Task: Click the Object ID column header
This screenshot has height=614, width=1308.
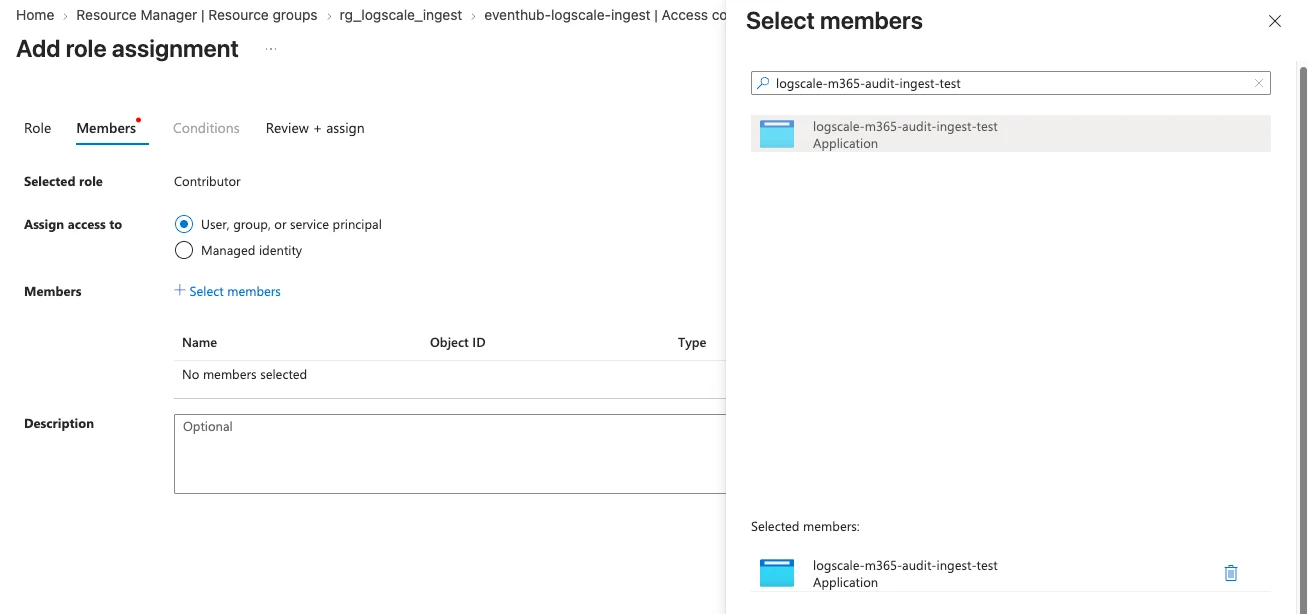Action: pyautogui.click(x=457, y=342)
